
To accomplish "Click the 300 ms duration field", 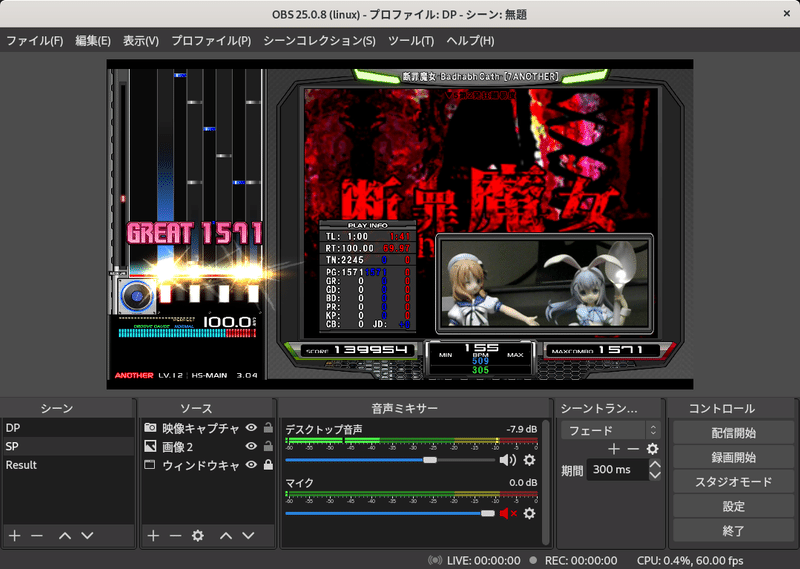I will coord(617,469).
